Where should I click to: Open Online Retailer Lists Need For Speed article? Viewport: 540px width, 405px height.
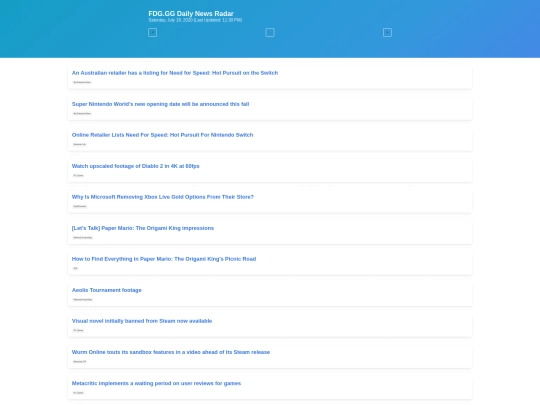(163, 135)
